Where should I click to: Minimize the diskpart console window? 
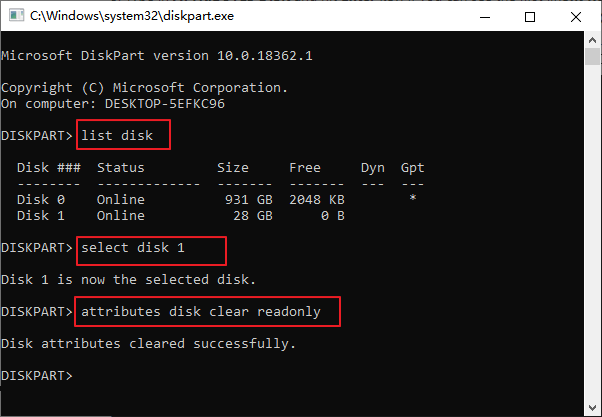click(x=486, y=16)
